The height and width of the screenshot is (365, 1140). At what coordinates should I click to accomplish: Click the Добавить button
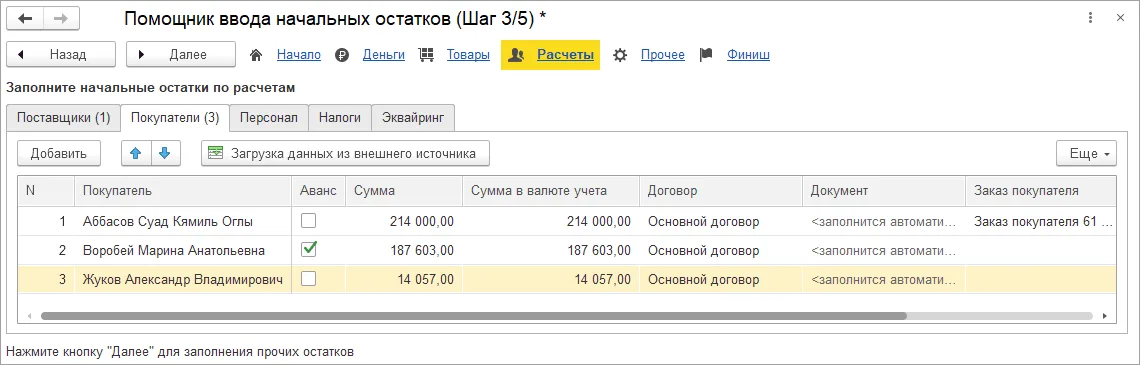pos(58,153)
